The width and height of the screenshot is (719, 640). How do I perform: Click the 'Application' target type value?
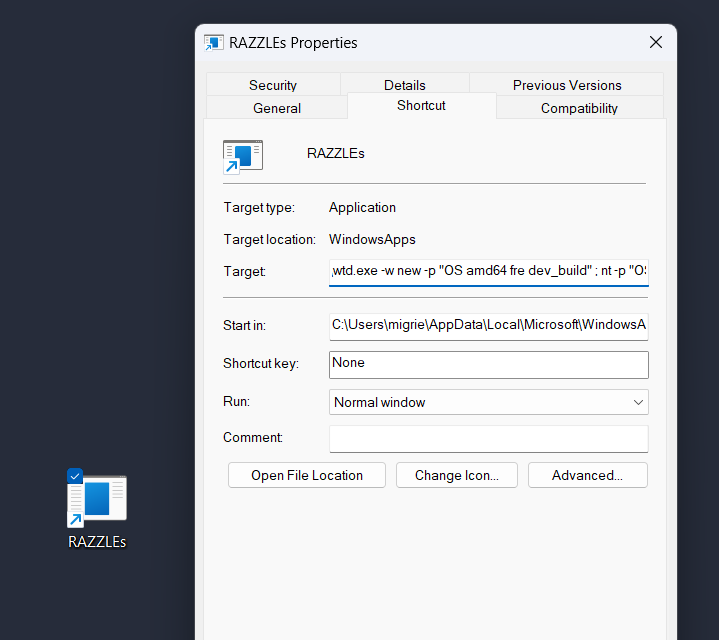pyautogui.click(x=362, y=207)
